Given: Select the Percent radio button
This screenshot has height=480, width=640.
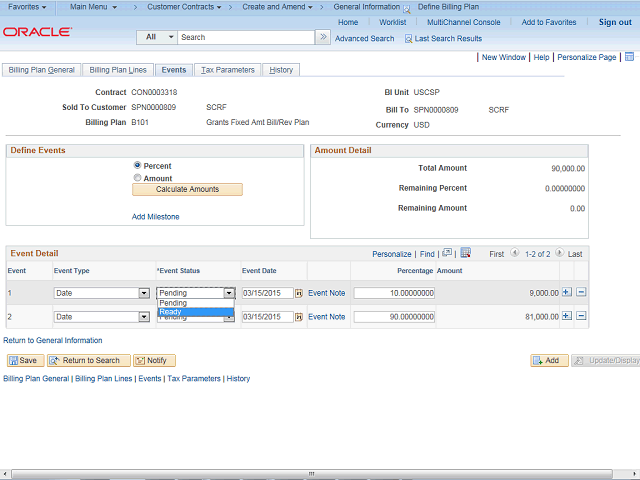Looking at the screenshot, I should point(138,165).
